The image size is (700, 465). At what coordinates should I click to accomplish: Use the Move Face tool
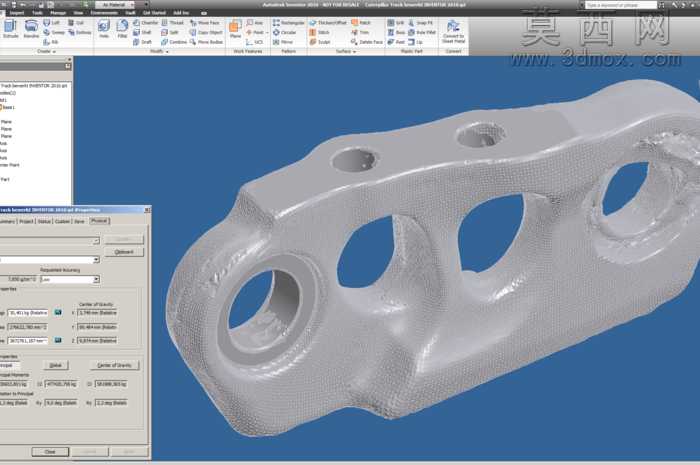[x=205, y=23]
